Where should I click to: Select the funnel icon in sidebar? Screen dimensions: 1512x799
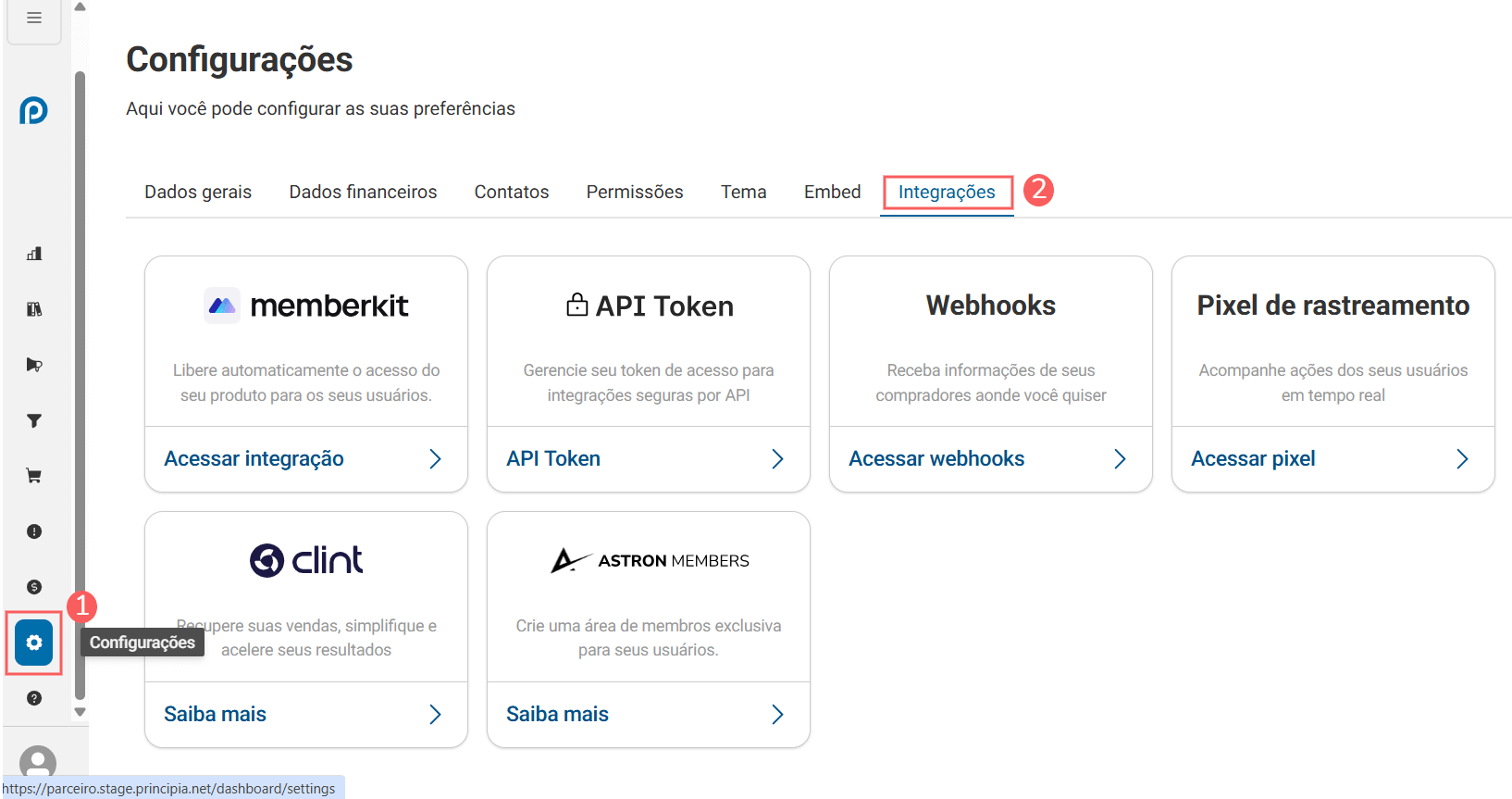click(x=34, y=420)
